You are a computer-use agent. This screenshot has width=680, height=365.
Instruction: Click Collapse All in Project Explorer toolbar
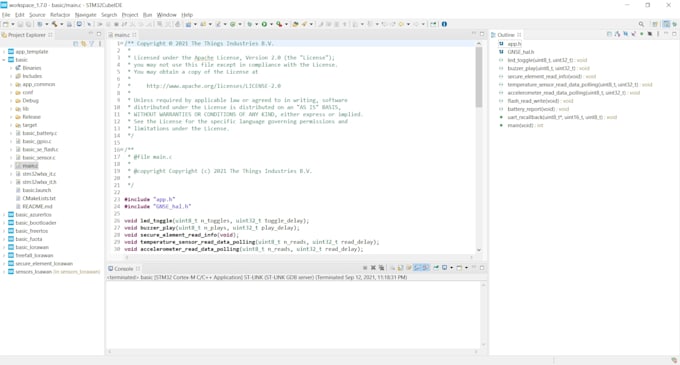tap(75, 44)
